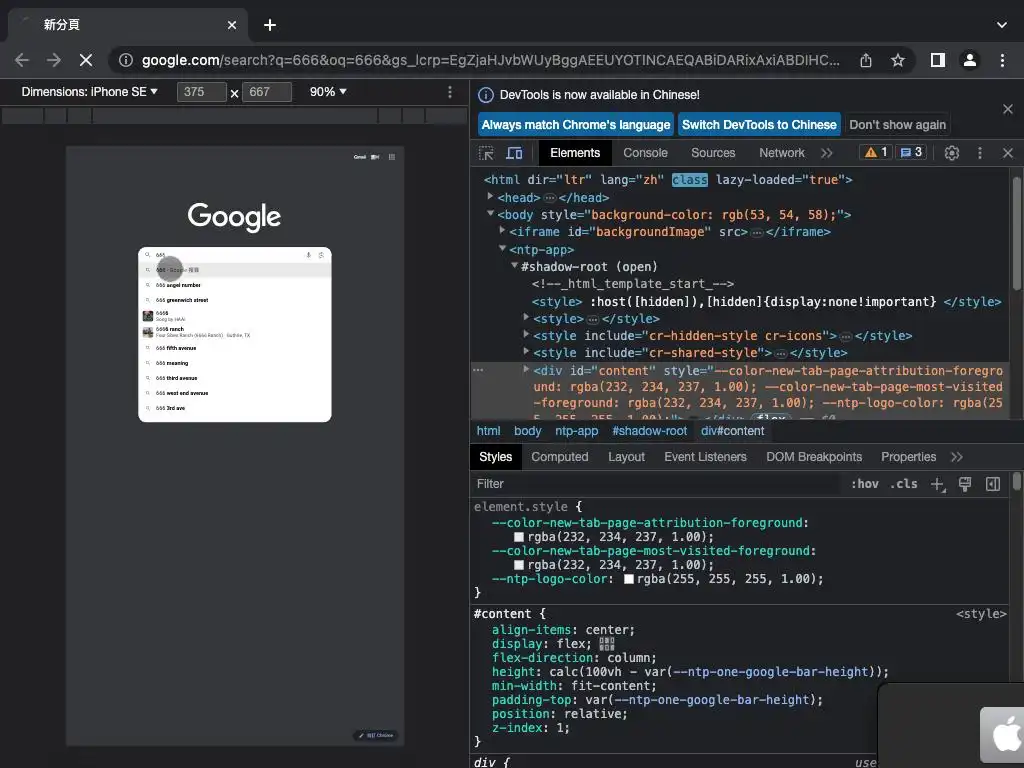Screen dimensions: 1024x768
Task: Select the ntp-app breadcrumb
Action: pos(576,431)
